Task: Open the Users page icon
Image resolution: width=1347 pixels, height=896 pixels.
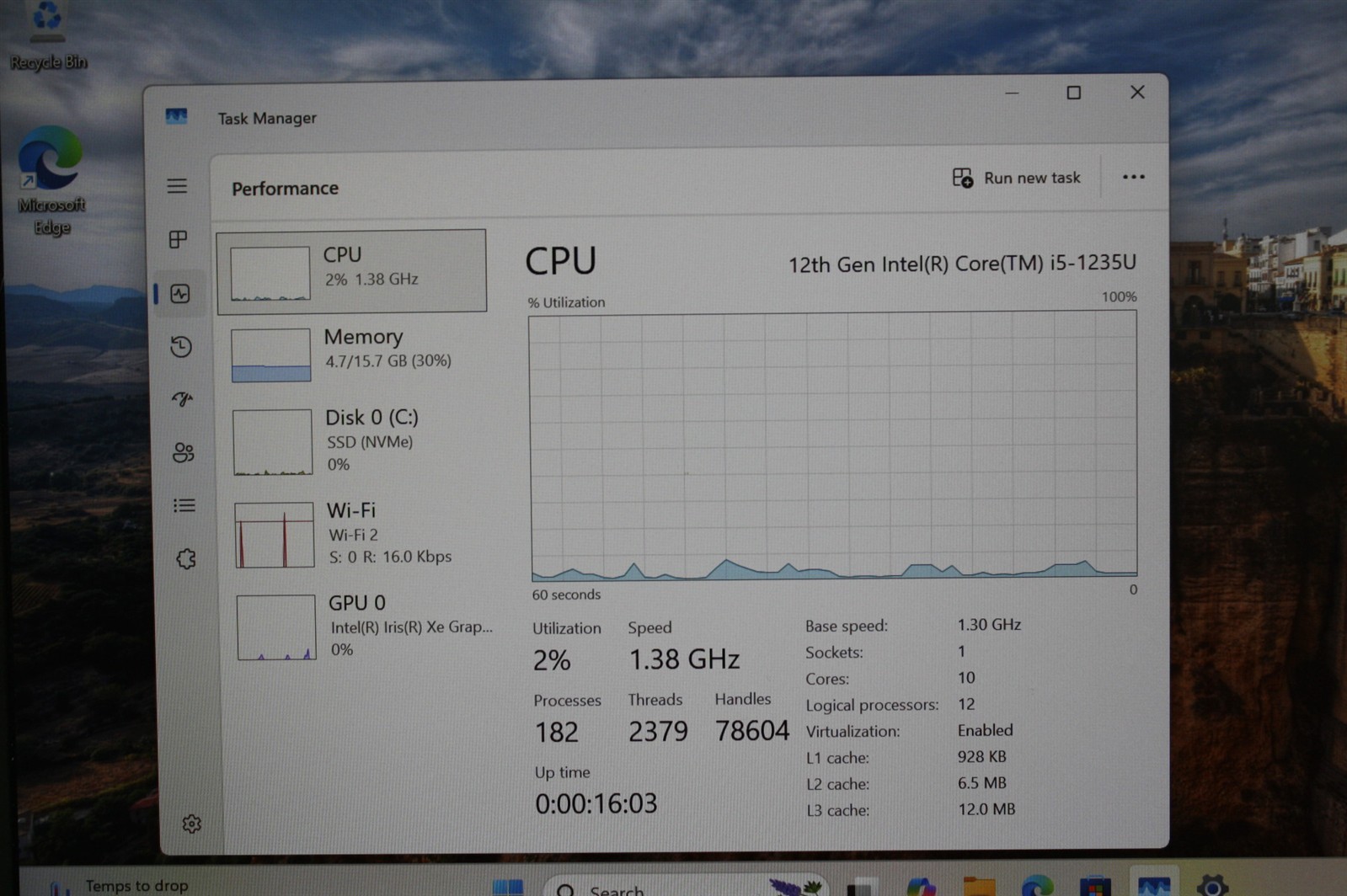Action: (x=184, y=452)
